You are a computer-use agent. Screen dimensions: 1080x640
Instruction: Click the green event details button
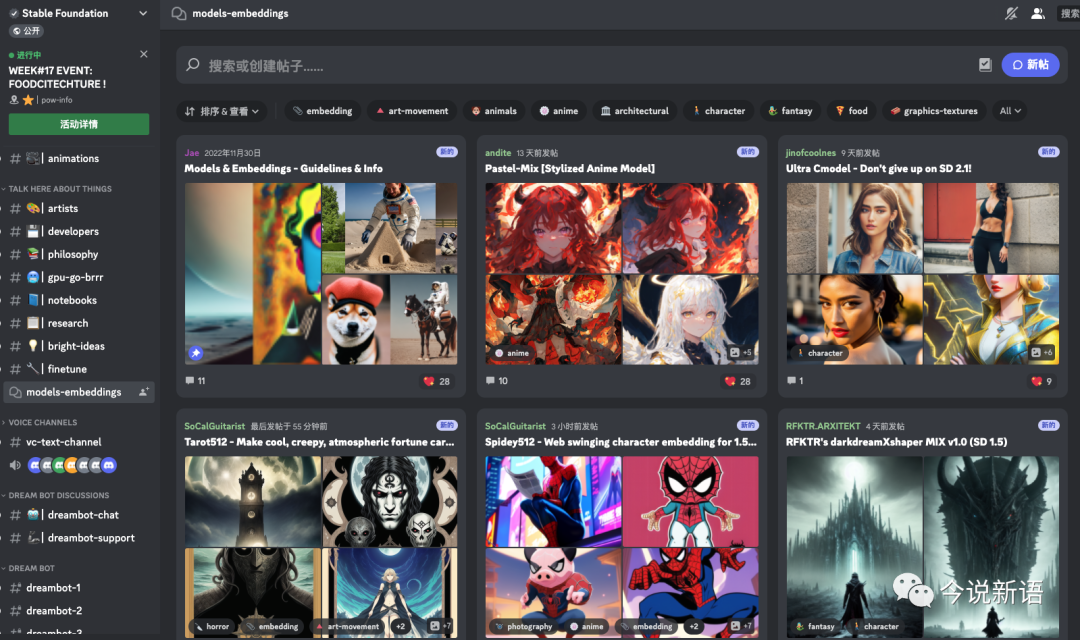[79, 124]
